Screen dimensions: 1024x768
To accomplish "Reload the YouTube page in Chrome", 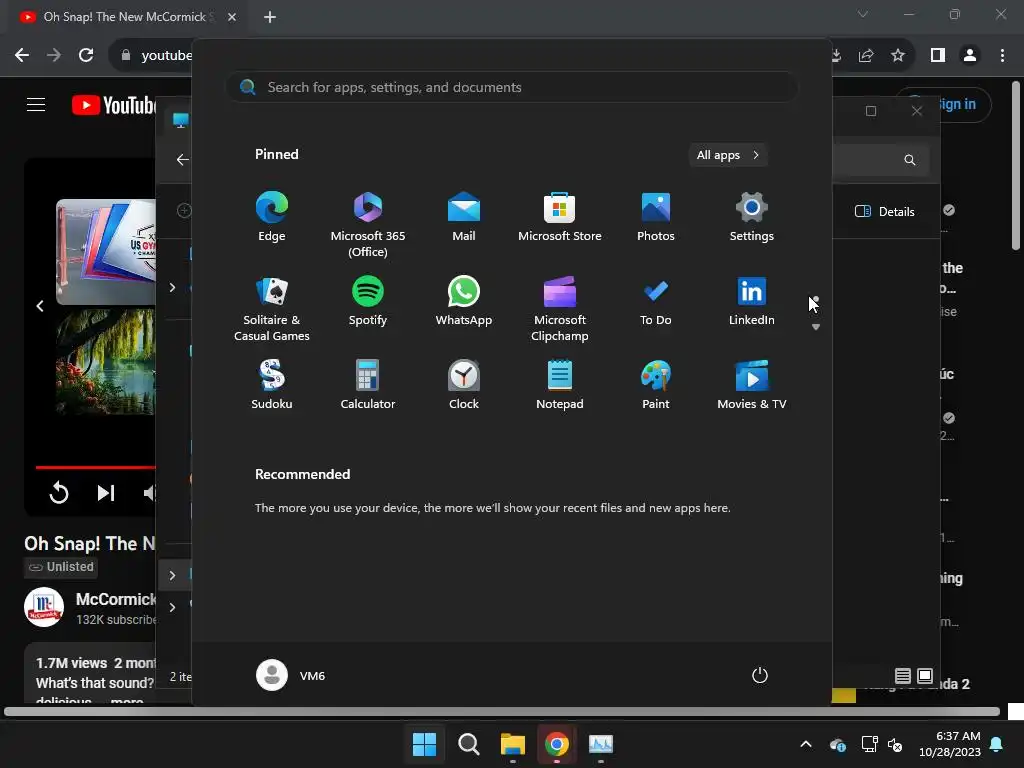I will tap(86, 56).
